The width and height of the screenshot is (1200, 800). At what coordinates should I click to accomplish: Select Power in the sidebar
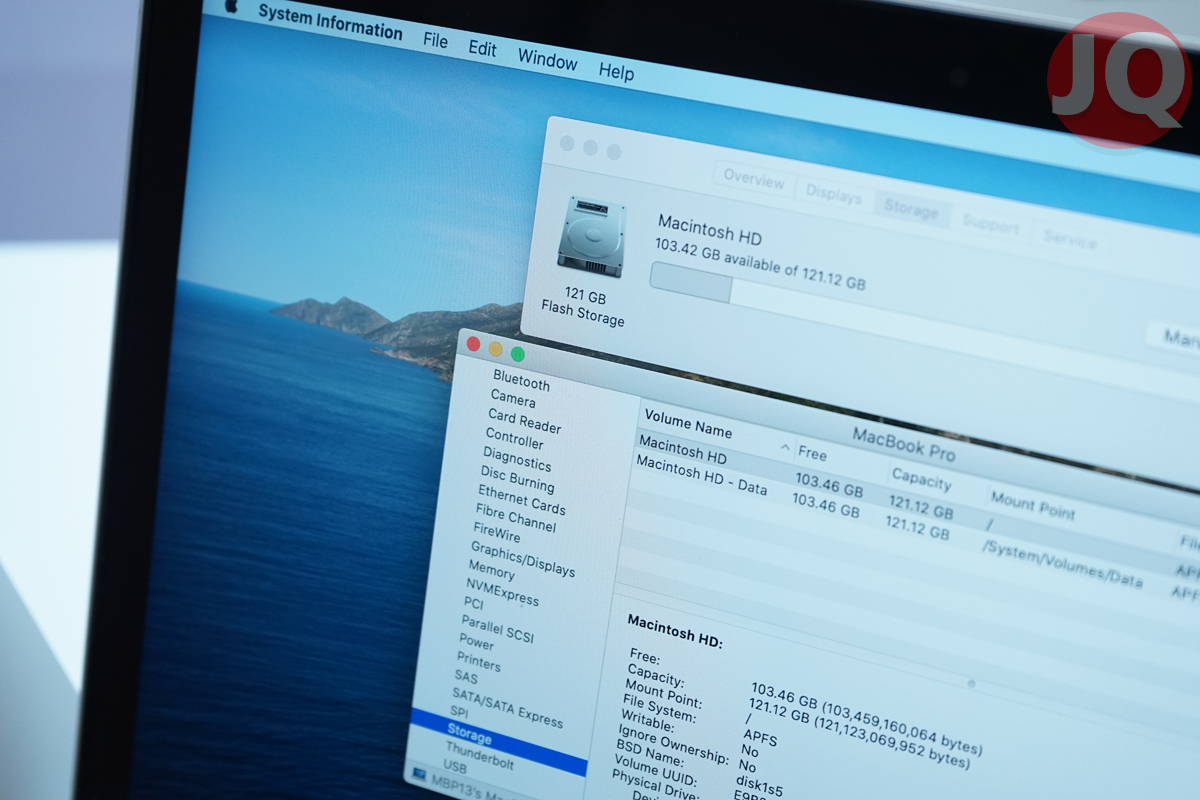tap(476, 642)
